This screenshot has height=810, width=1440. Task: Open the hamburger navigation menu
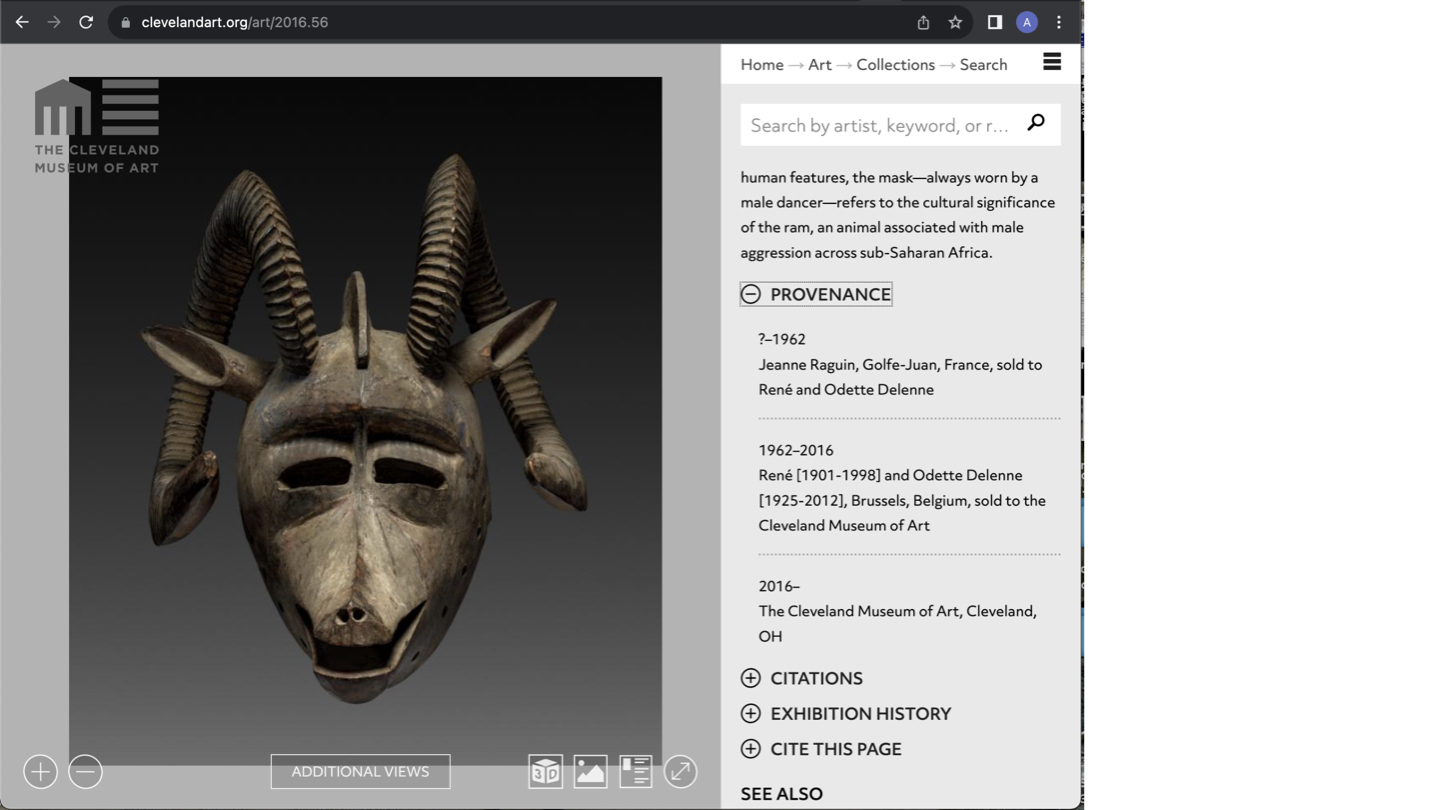(1051, 62)
